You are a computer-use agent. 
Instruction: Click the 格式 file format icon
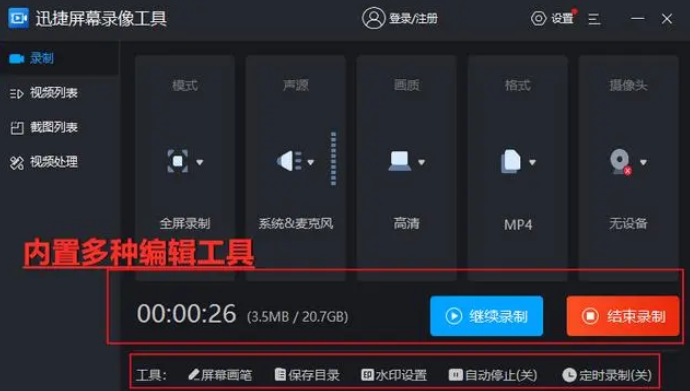(511, 161)
